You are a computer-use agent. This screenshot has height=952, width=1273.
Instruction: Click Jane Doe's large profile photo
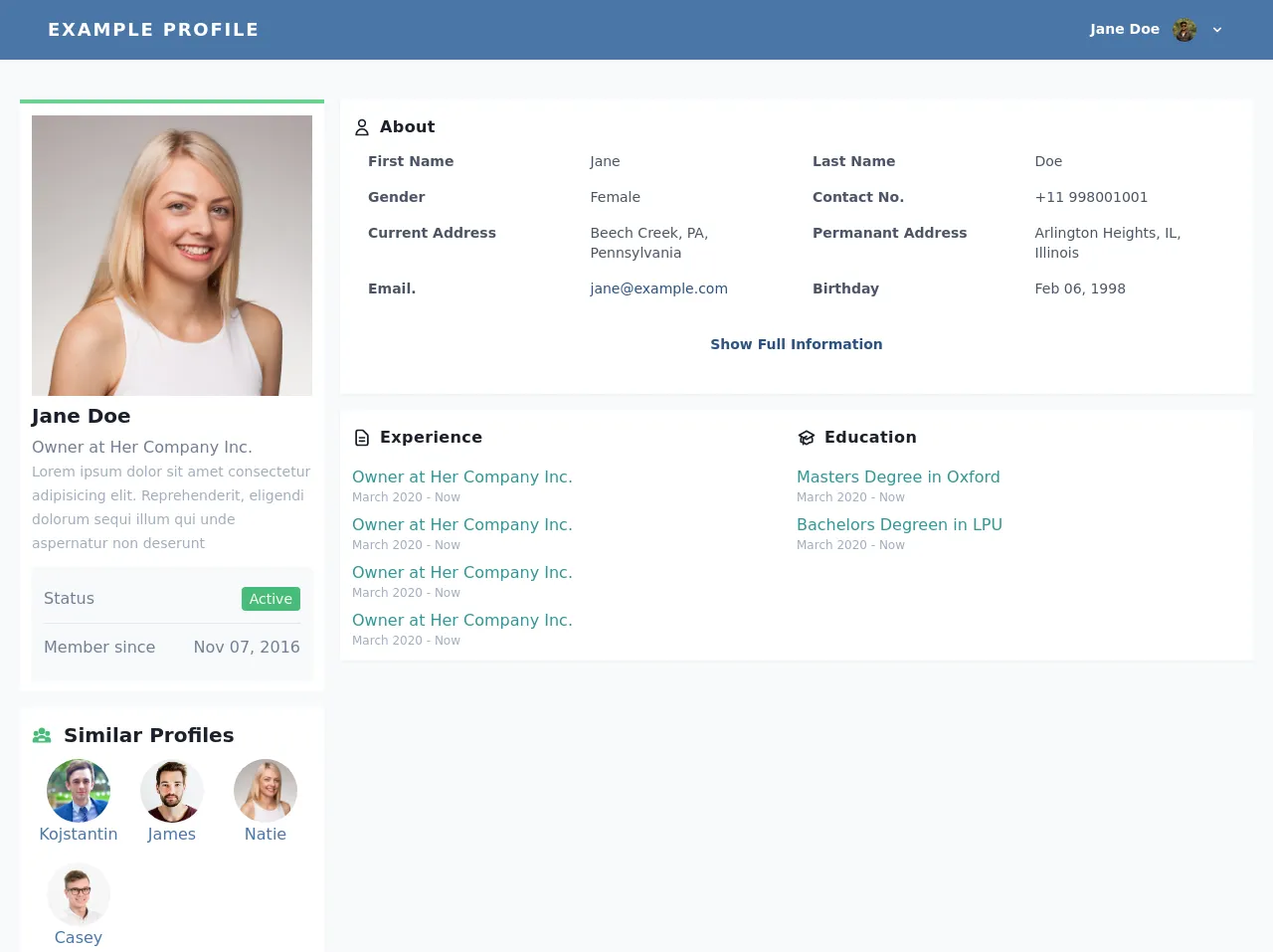coord(172,256)
